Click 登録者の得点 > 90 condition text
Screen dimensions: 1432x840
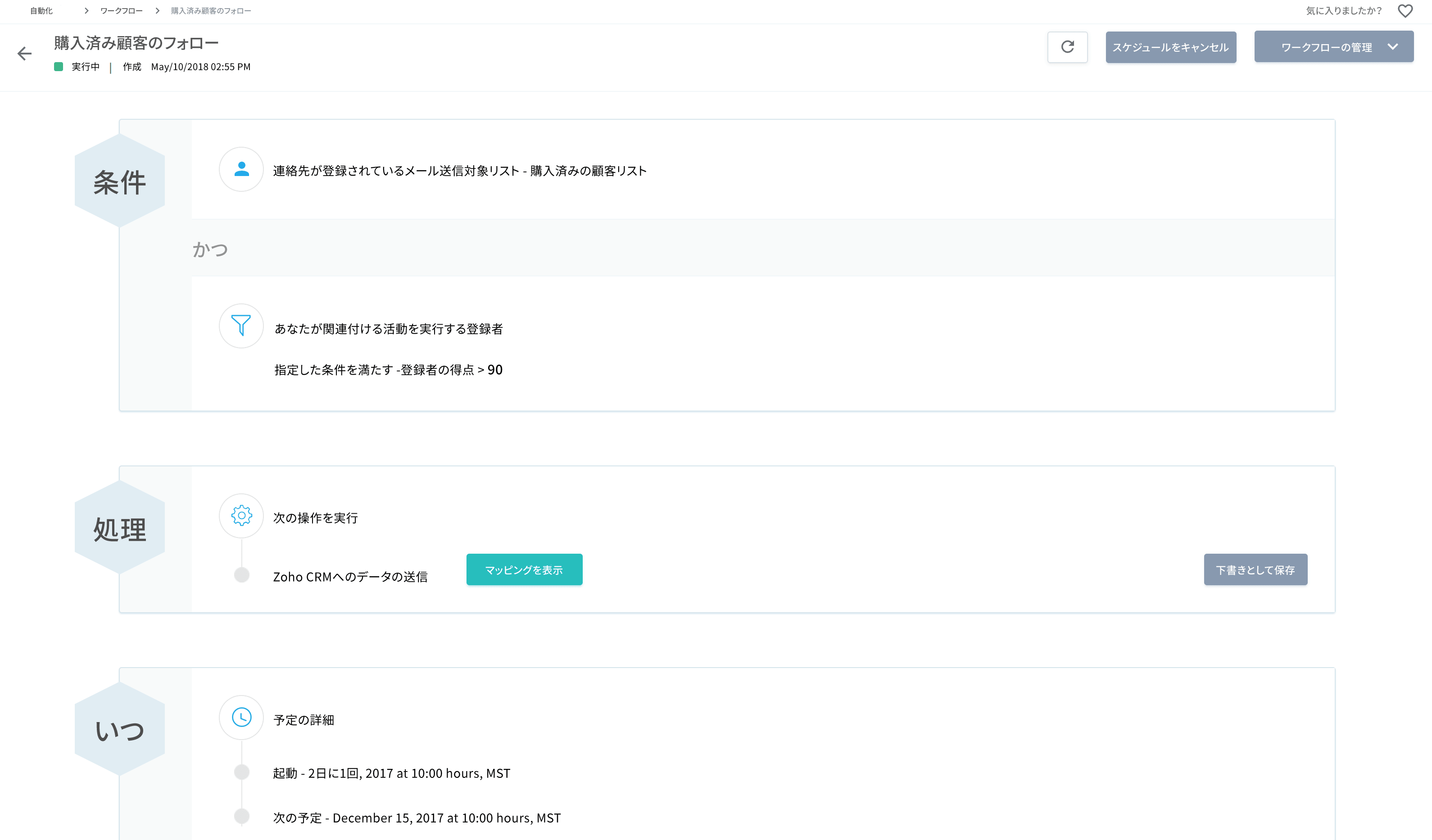[452, 370]
